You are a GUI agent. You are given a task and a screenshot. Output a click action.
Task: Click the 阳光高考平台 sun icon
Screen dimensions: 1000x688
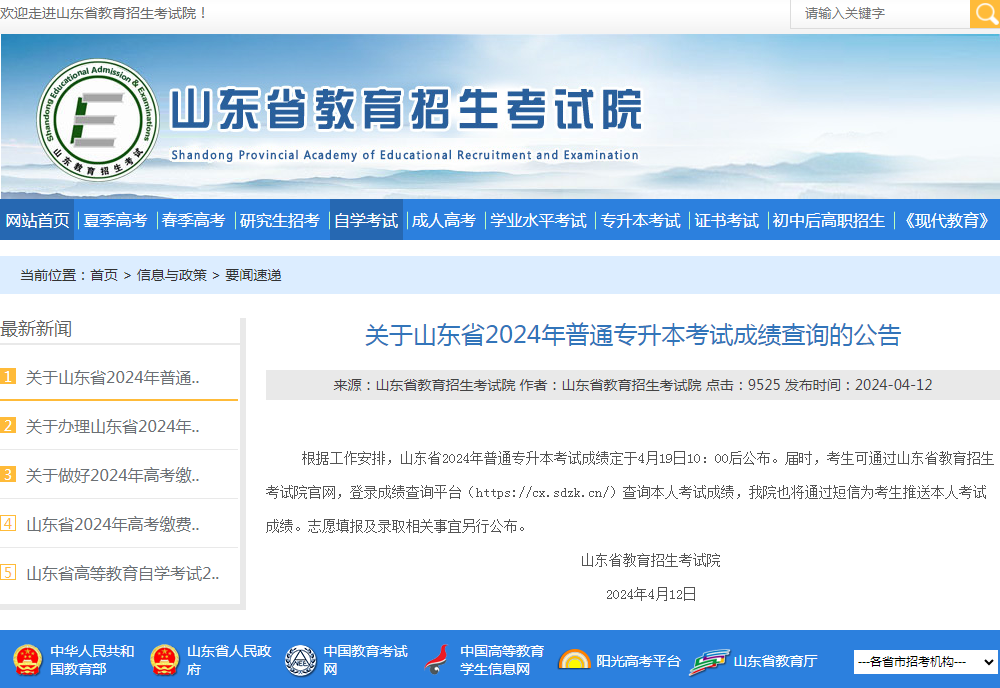pyautogui.click(x=573, y=661)
